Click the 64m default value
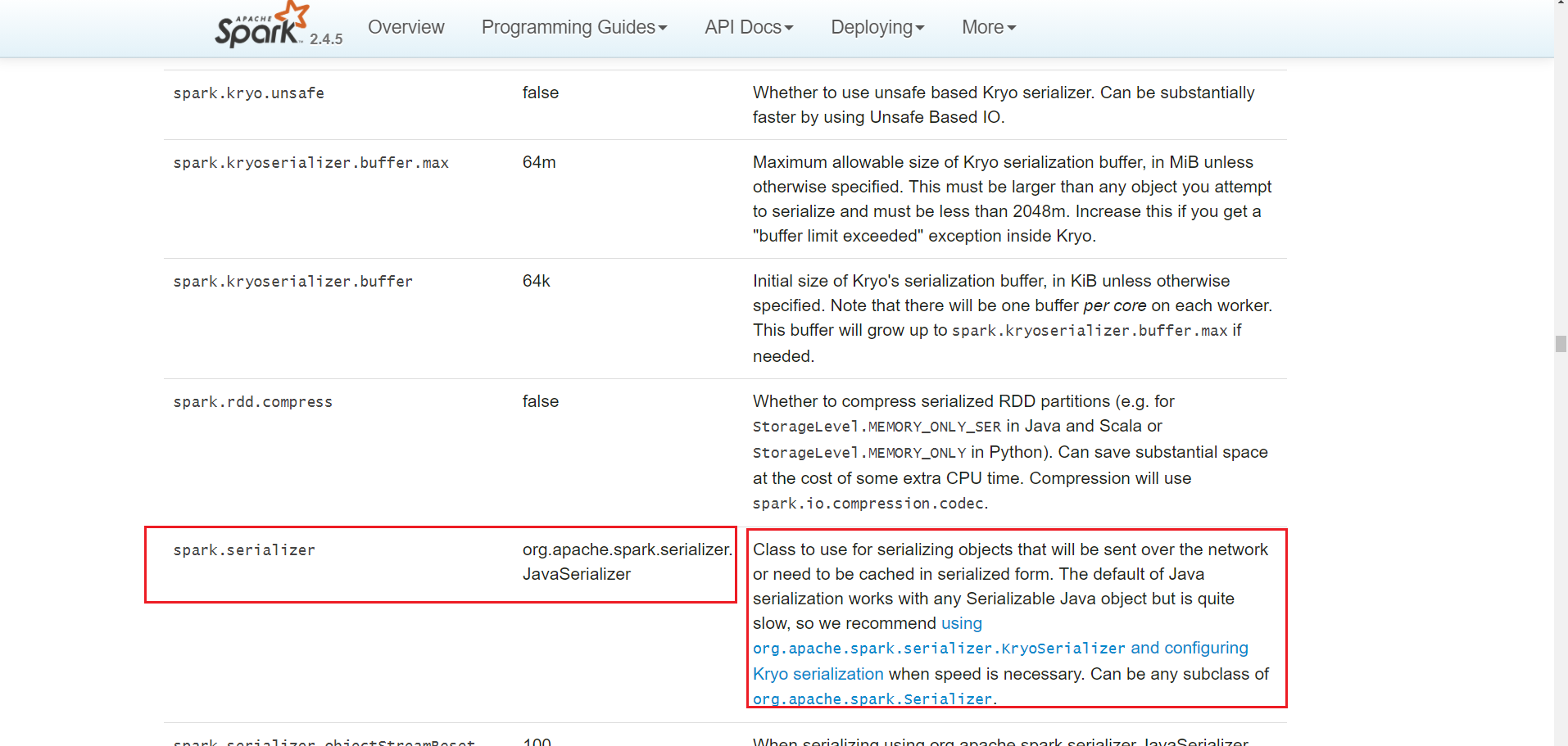This screenshot has height=746, width=1568. coord(539,162)
